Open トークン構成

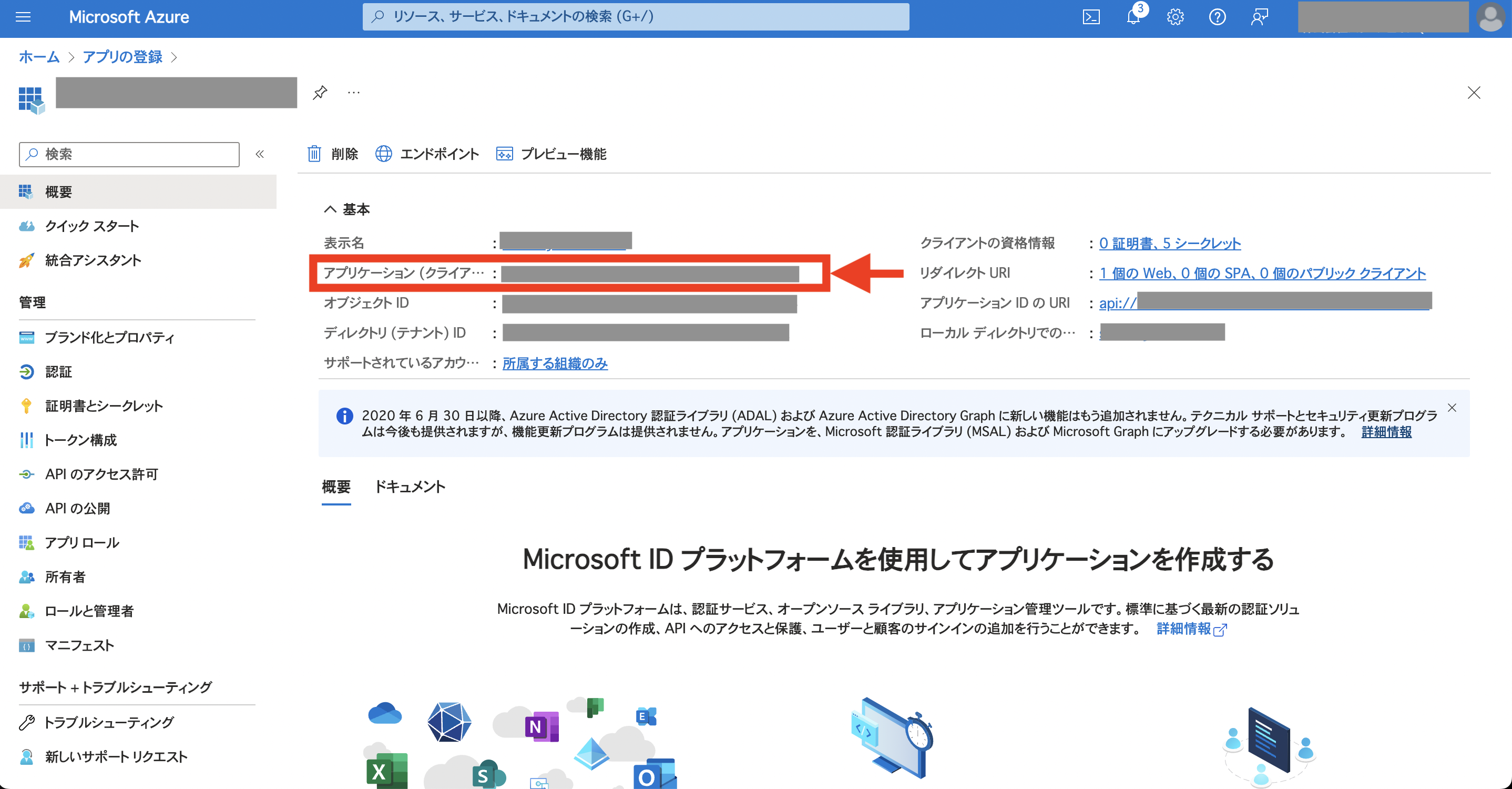pyautogui.click(x=81, y=440)
